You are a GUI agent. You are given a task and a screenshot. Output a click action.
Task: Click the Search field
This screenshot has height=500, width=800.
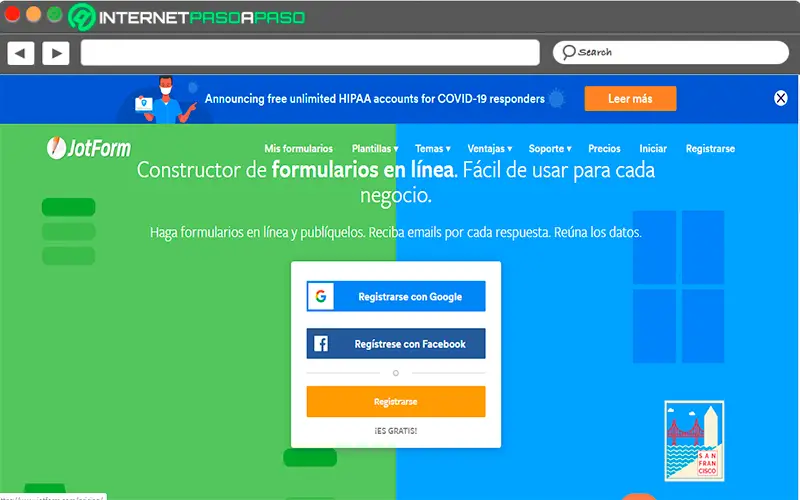pyautogui.click(x=671, y=53)
